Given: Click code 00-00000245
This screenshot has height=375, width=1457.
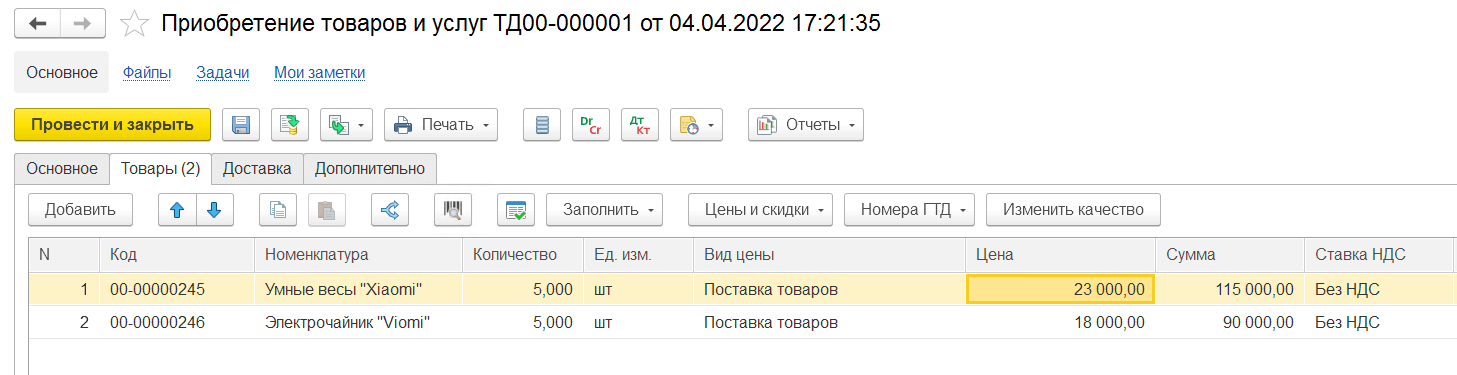Looking at the screenshot, I should click(x=157, y=290).
